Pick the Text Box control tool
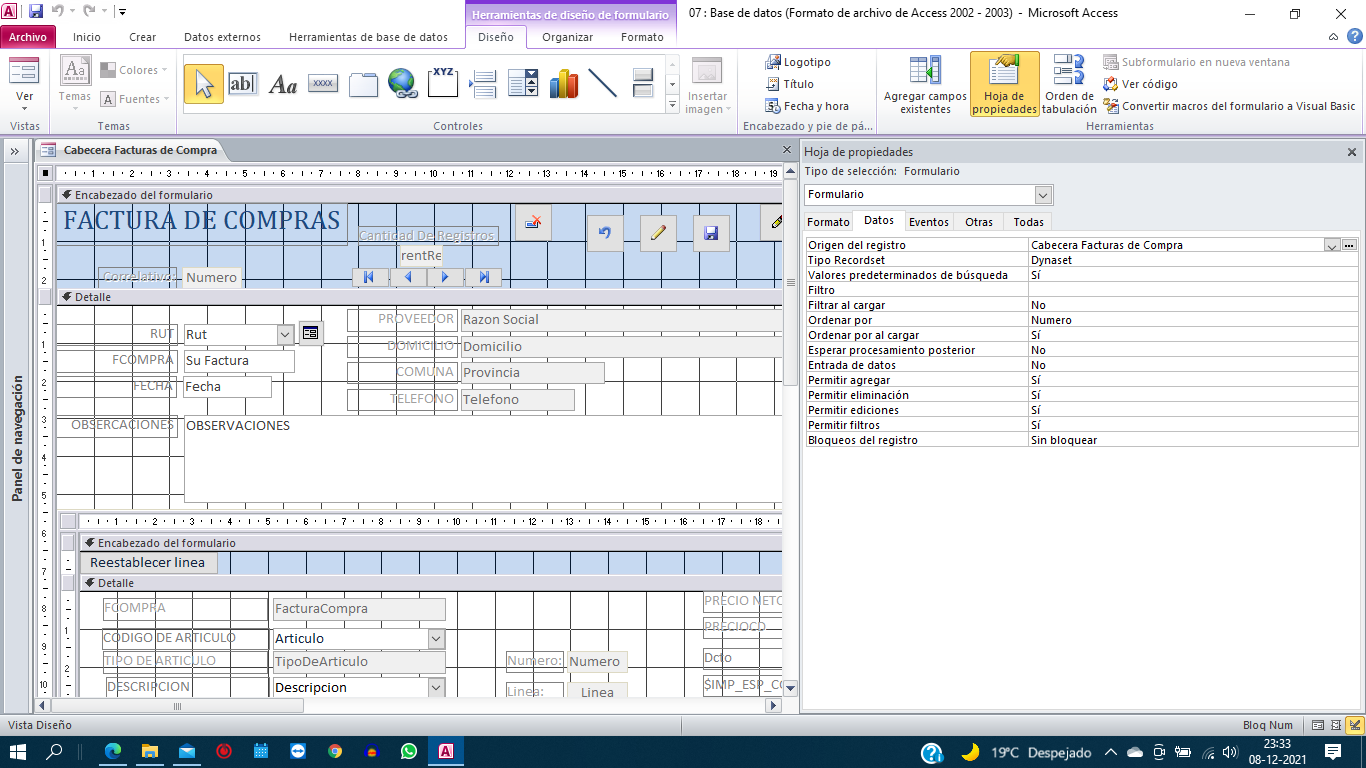 (243, 84)
